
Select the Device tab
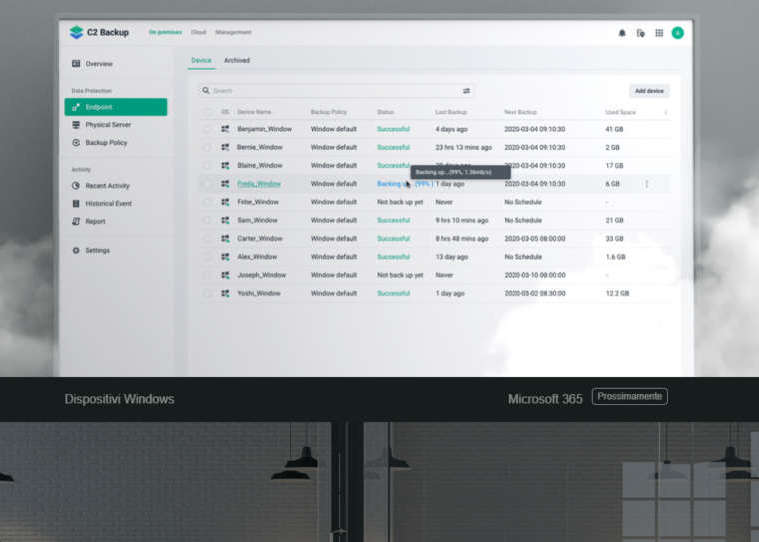(201, 60)
